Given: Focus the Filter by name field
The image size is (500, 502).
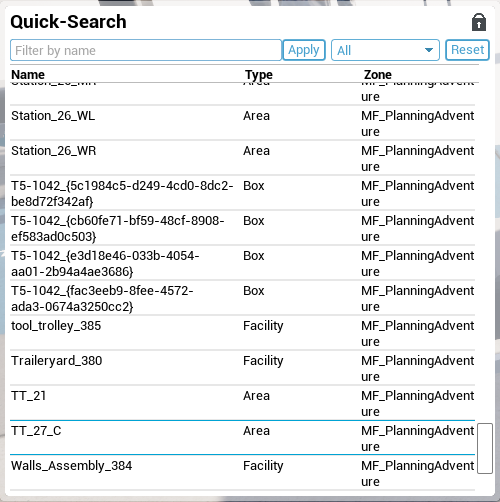Looking at the screenshot, I should tap(146, 50).
